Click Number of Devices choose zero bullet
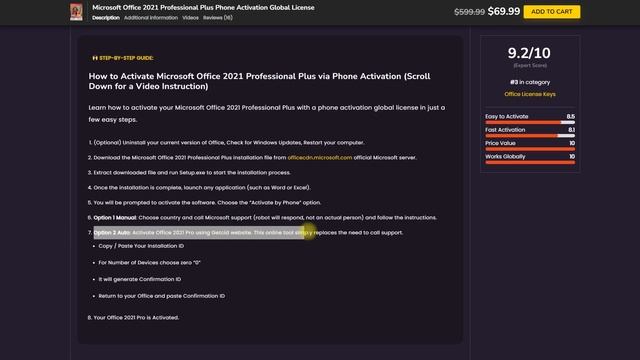The image size is (640, 360). click(x=149, y=263)
